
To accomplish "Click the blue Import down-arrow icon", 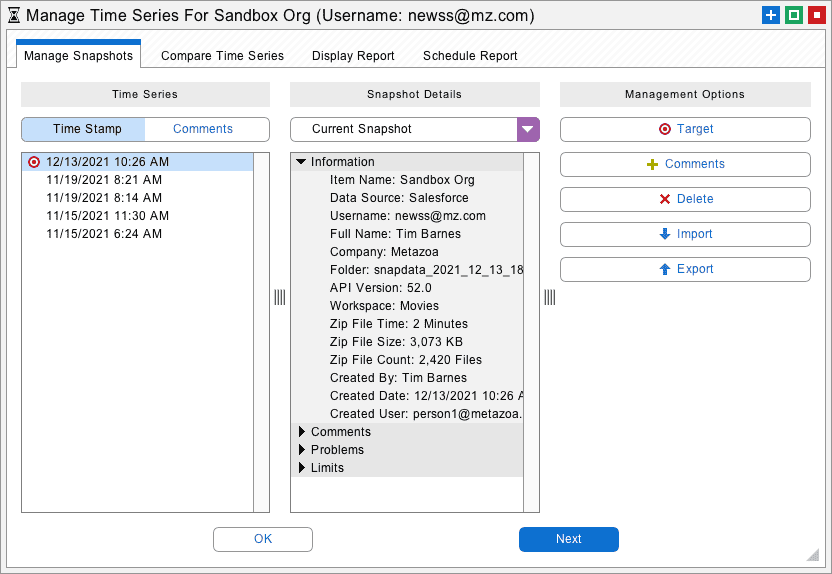I will coord(665,234).
